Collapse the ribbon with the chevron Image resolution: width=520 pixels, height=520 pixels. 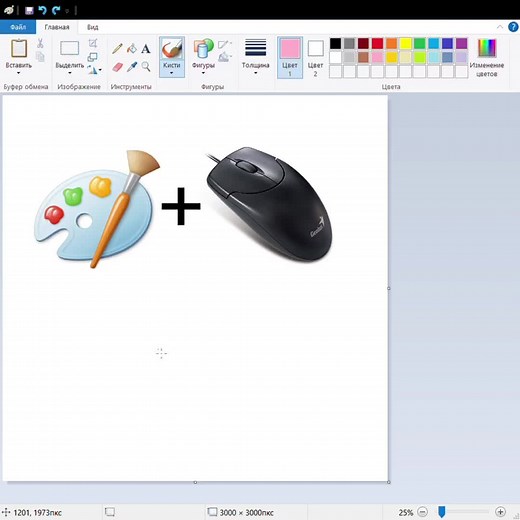pos(500,27)
